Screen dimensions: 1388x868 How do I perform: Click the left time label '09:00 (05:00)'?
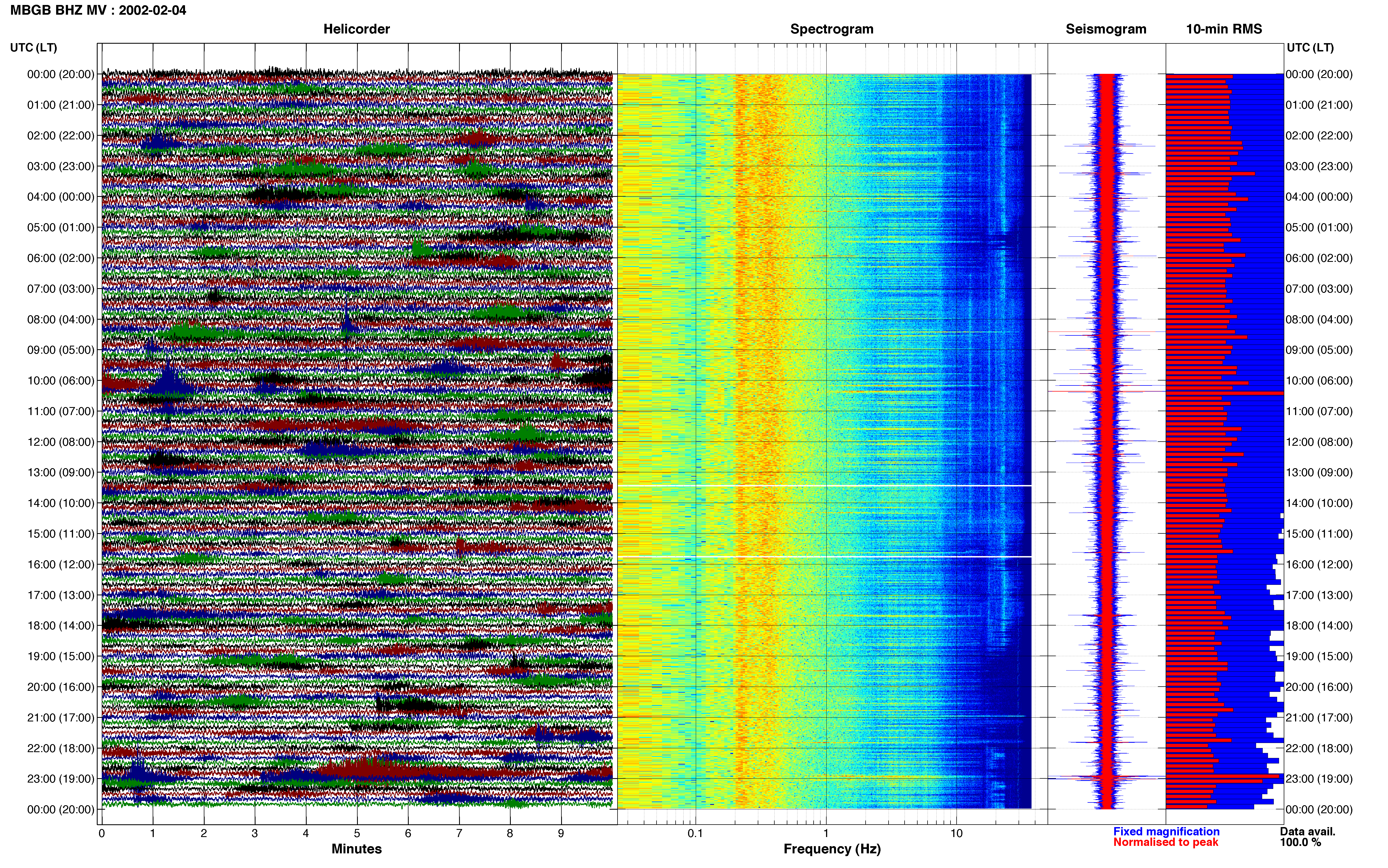pos(61,350)
